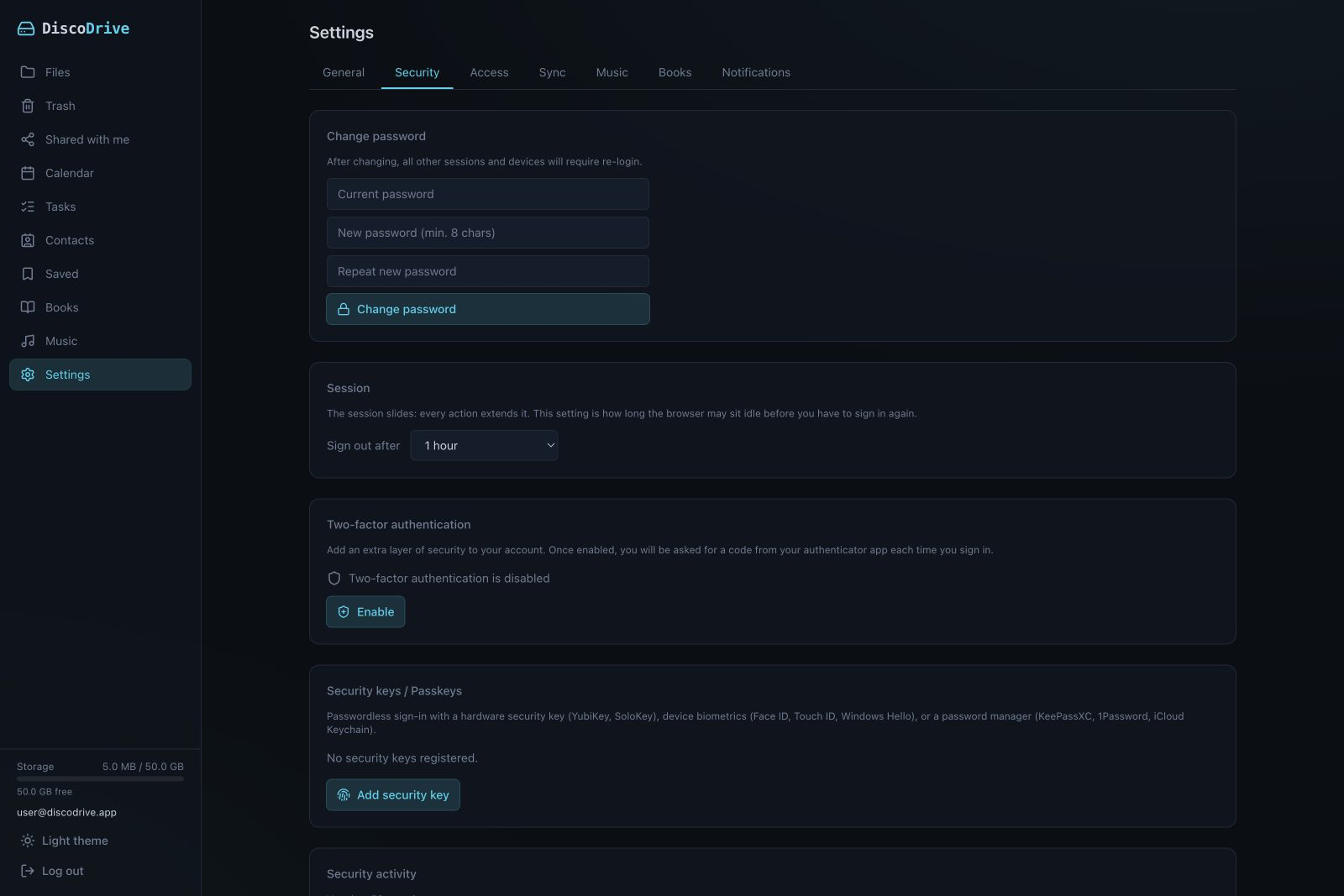Click the '50.0 GB free' text
Image resolution: width=1344 pixels, height=896 pixels.
pyautogui.click(x=45, y=792)
